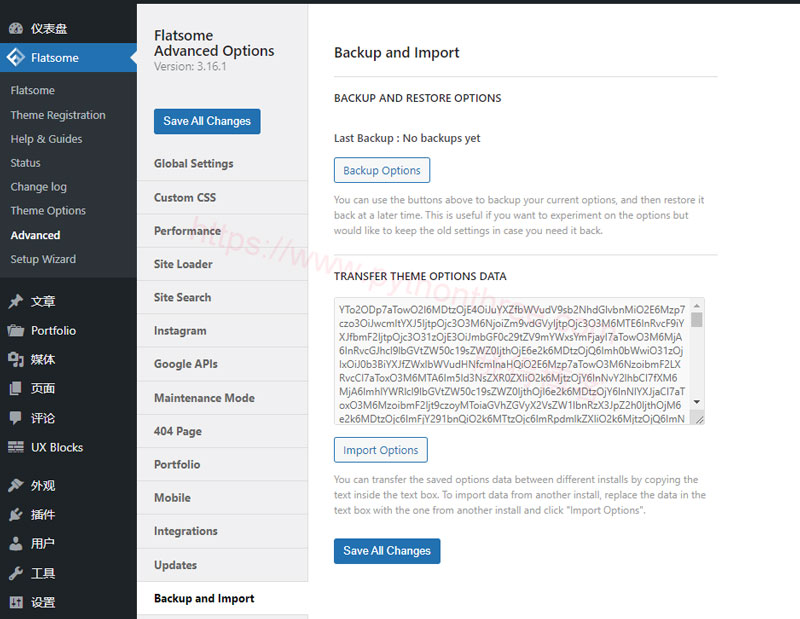Open the 页面 pages menu

pyautogui.click(x=68, y=389)
